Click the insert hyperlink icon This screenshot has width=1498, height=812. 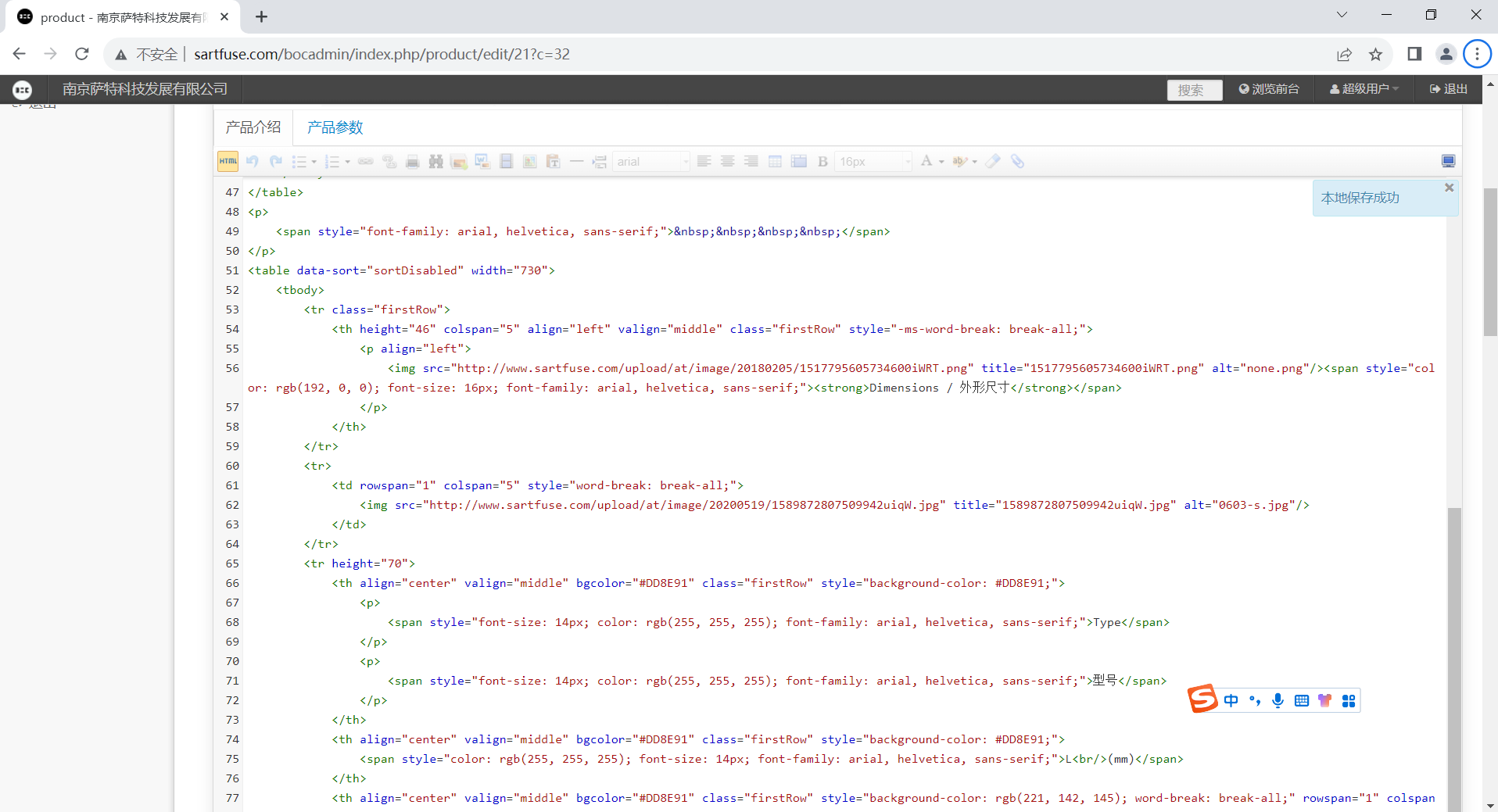click(x=366, y=161)
